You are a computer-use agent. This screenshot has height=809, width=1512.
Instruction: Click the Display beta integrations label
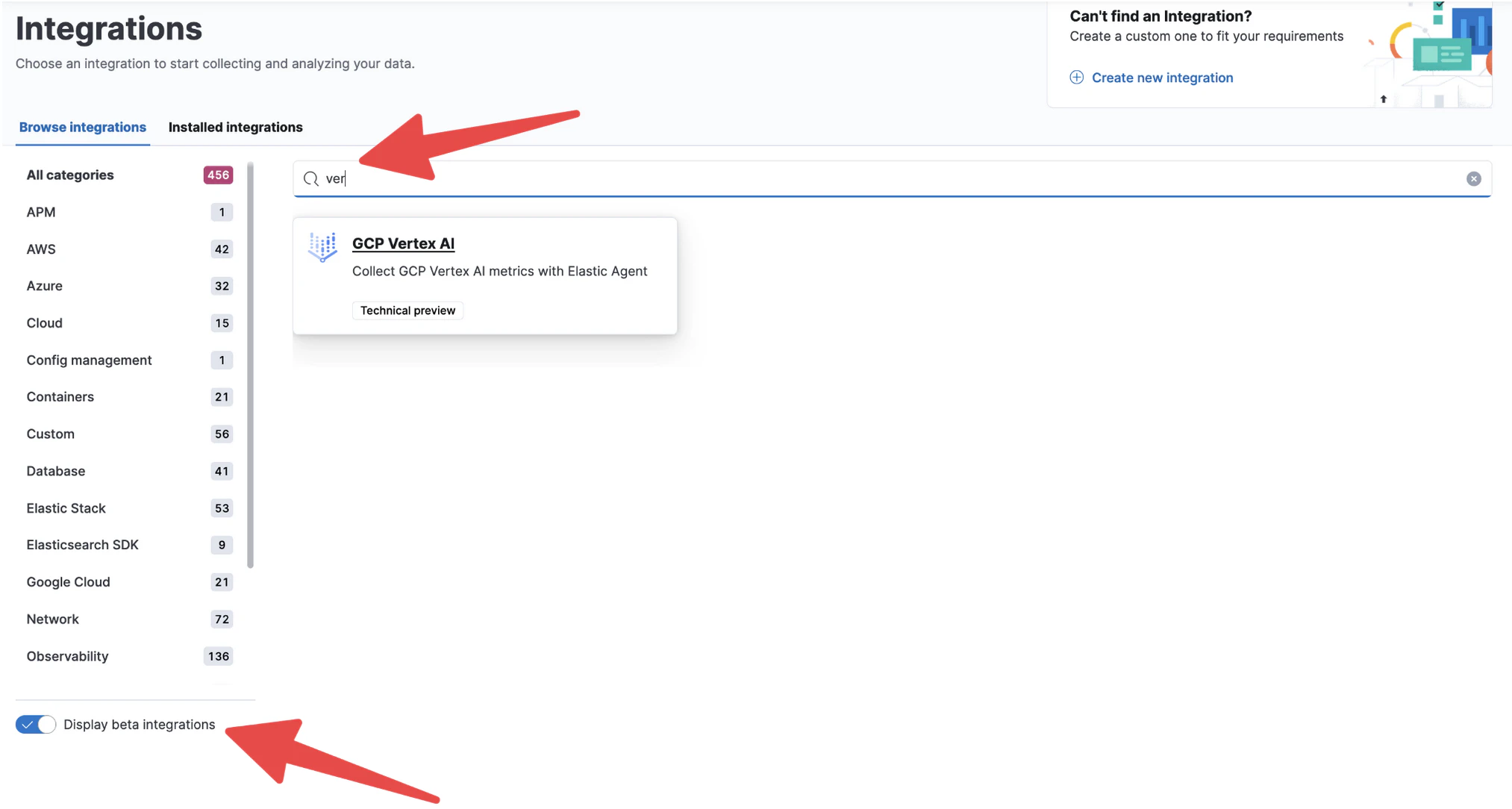tap(139, 725)
